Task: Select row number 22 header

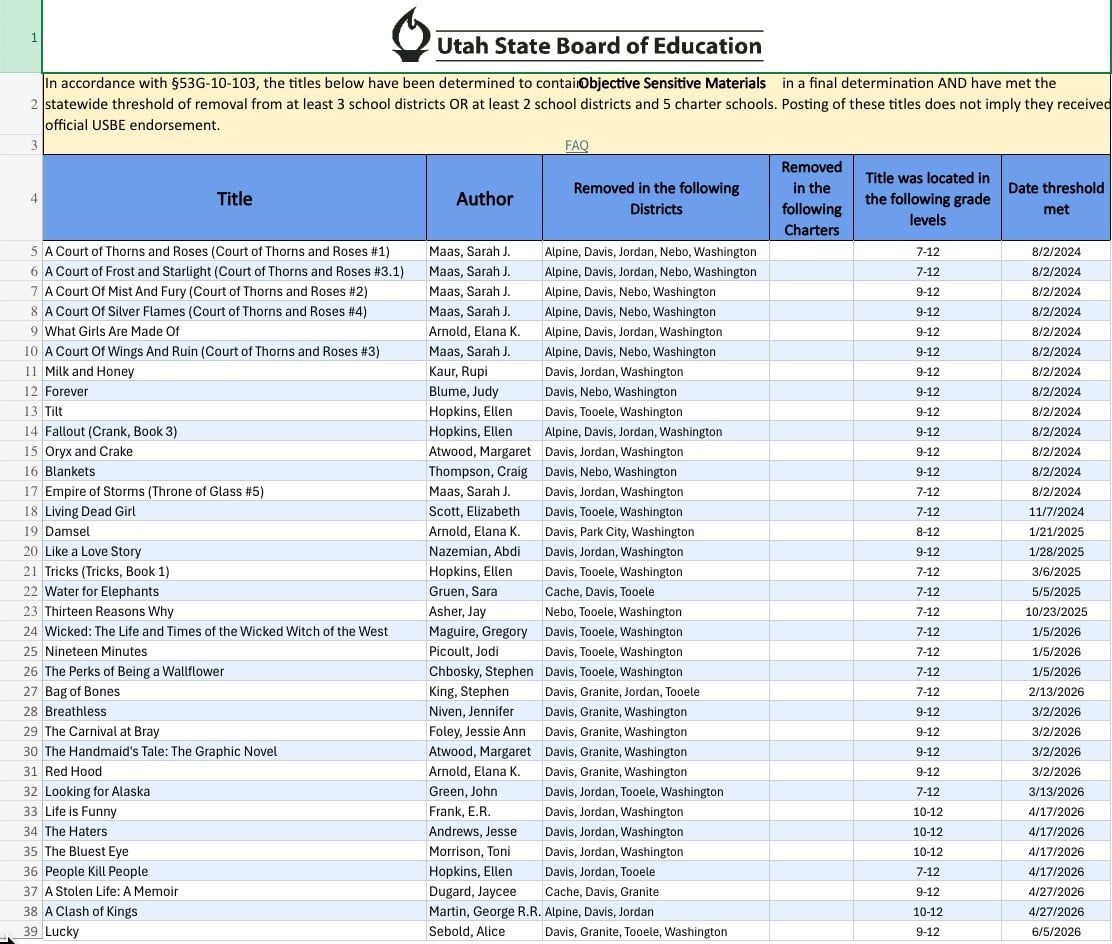Action: (x=21, y=592)
